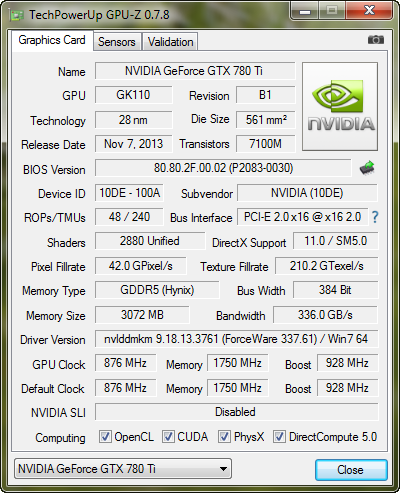Click the Pixel Fillrate value 42.0 GPixel/s
The height and width of the screenshot is (493, 400).
pos(141,266)
